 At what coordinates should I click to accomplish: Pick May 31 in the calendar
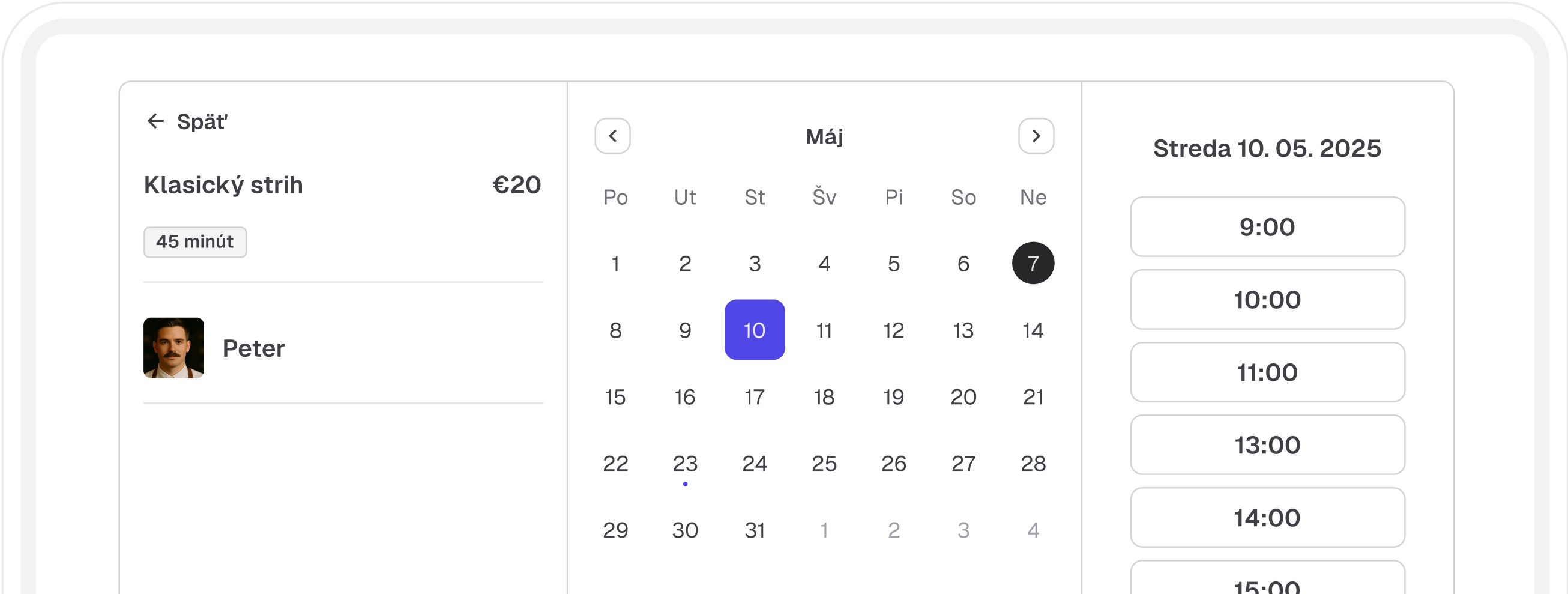click(x=754, y=530)
